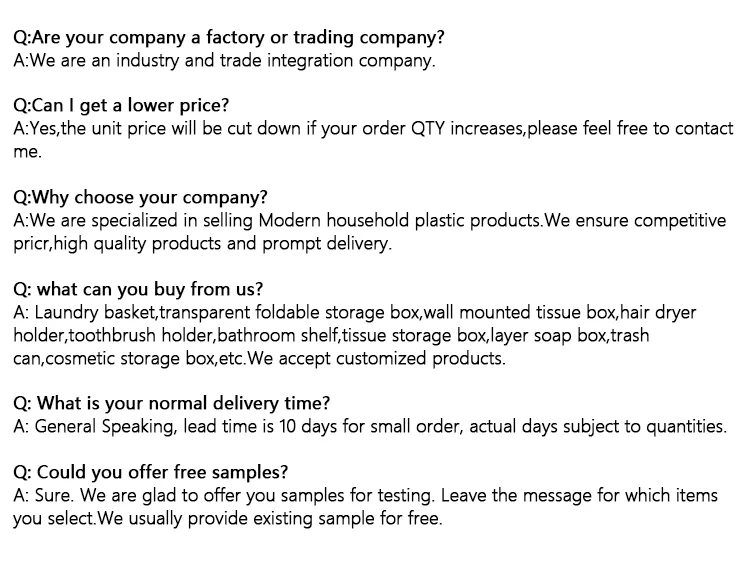Click the question "what can you buy from us?"
This screenshot has height=580, width=750.
(138, 290)
